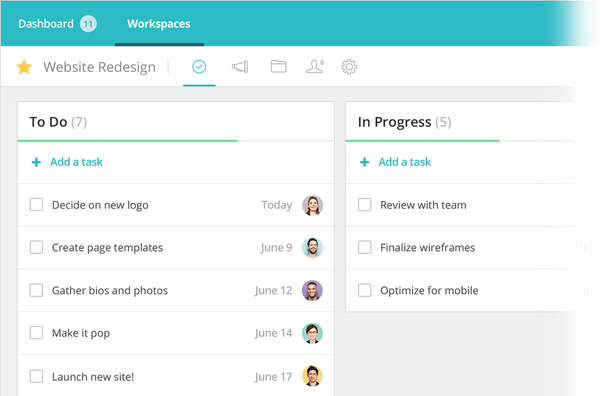Click the In Progress green progress bar

pos(422,141)
